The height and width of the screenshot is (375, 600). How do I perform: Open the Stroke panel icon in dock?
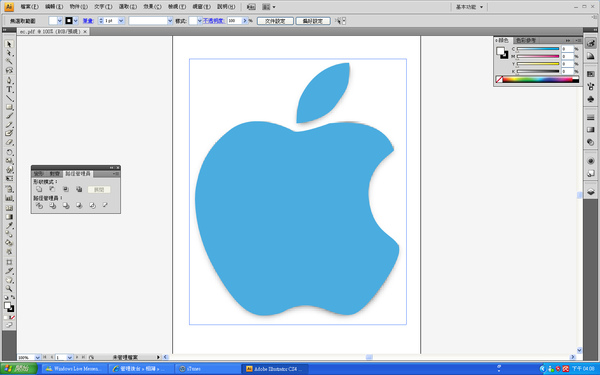pyautogui.click(x=590, y=117)
